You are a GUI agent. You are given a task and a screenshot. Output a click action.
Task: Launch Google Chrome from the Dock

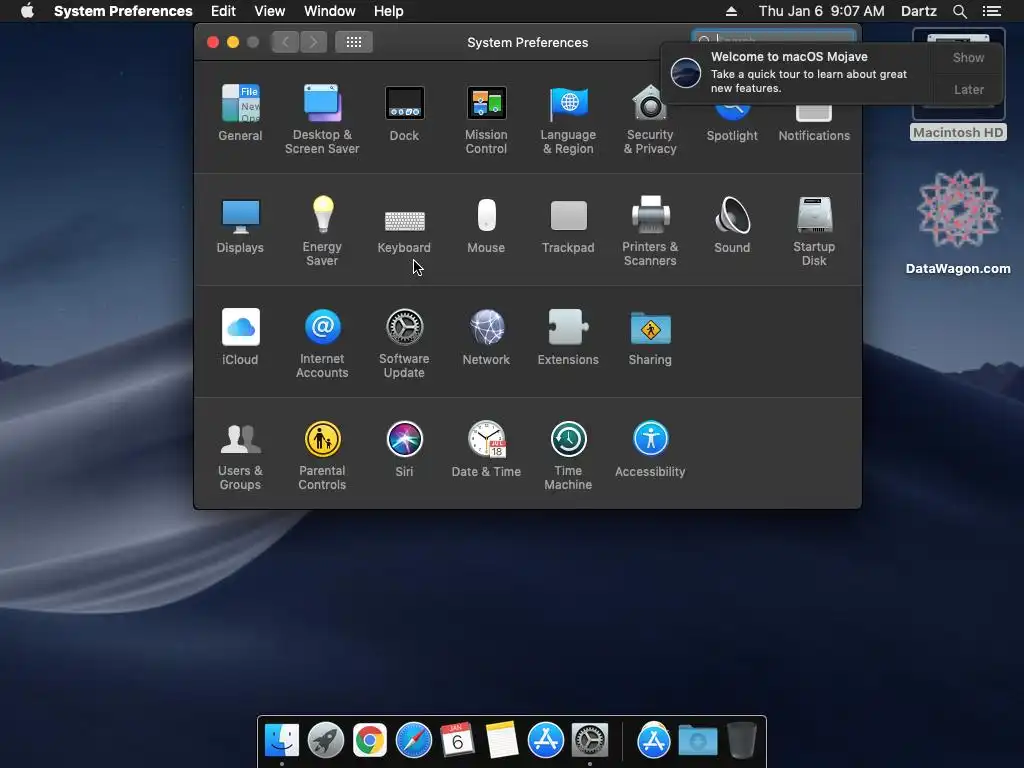pos(370,740)
